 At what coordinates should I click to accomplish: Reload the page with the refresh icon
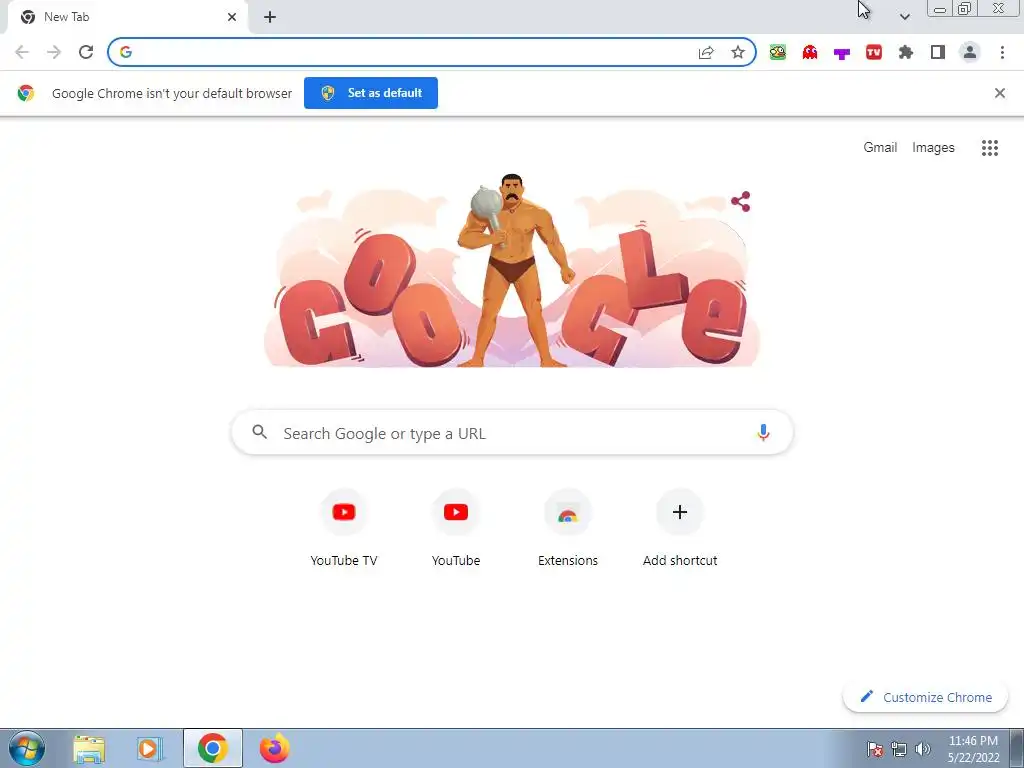click(86, 52)
